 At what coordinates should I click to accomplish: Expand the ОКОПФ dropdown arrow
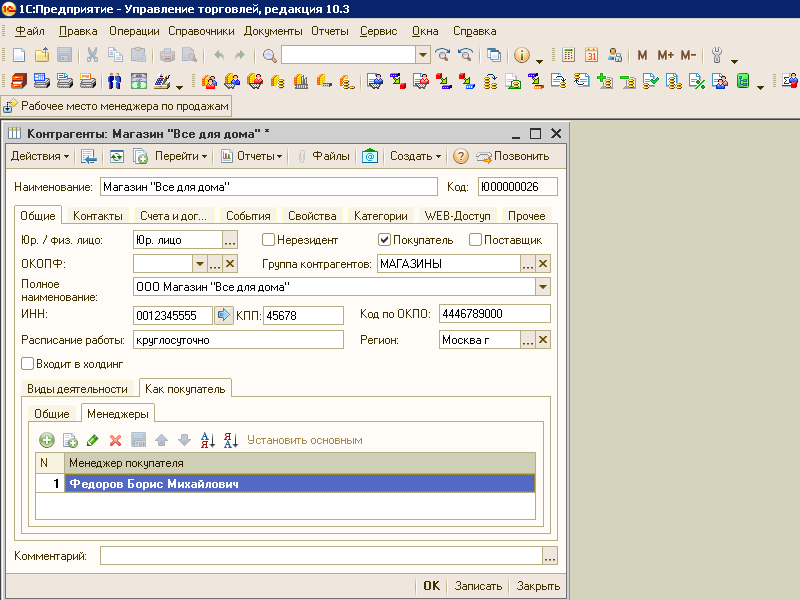click(x=199, y=264)
